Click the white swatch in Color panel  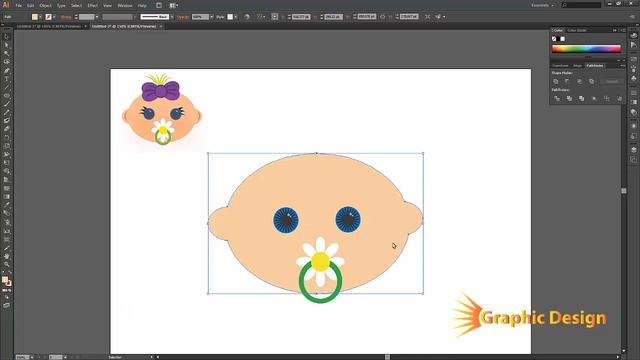pos(563,39)
